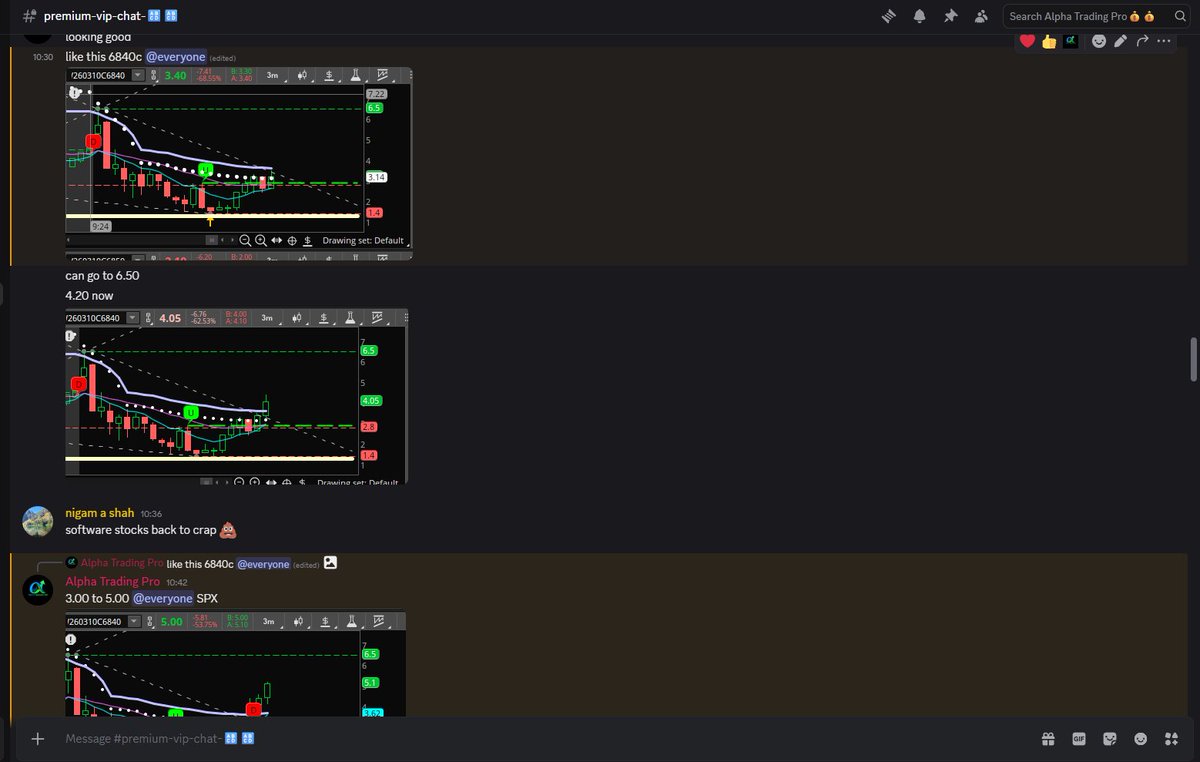Image resolution: width=1200 pixels, height=762 pixels.
Task: Click nigam a shah's avatar
Action: point(38,521)
